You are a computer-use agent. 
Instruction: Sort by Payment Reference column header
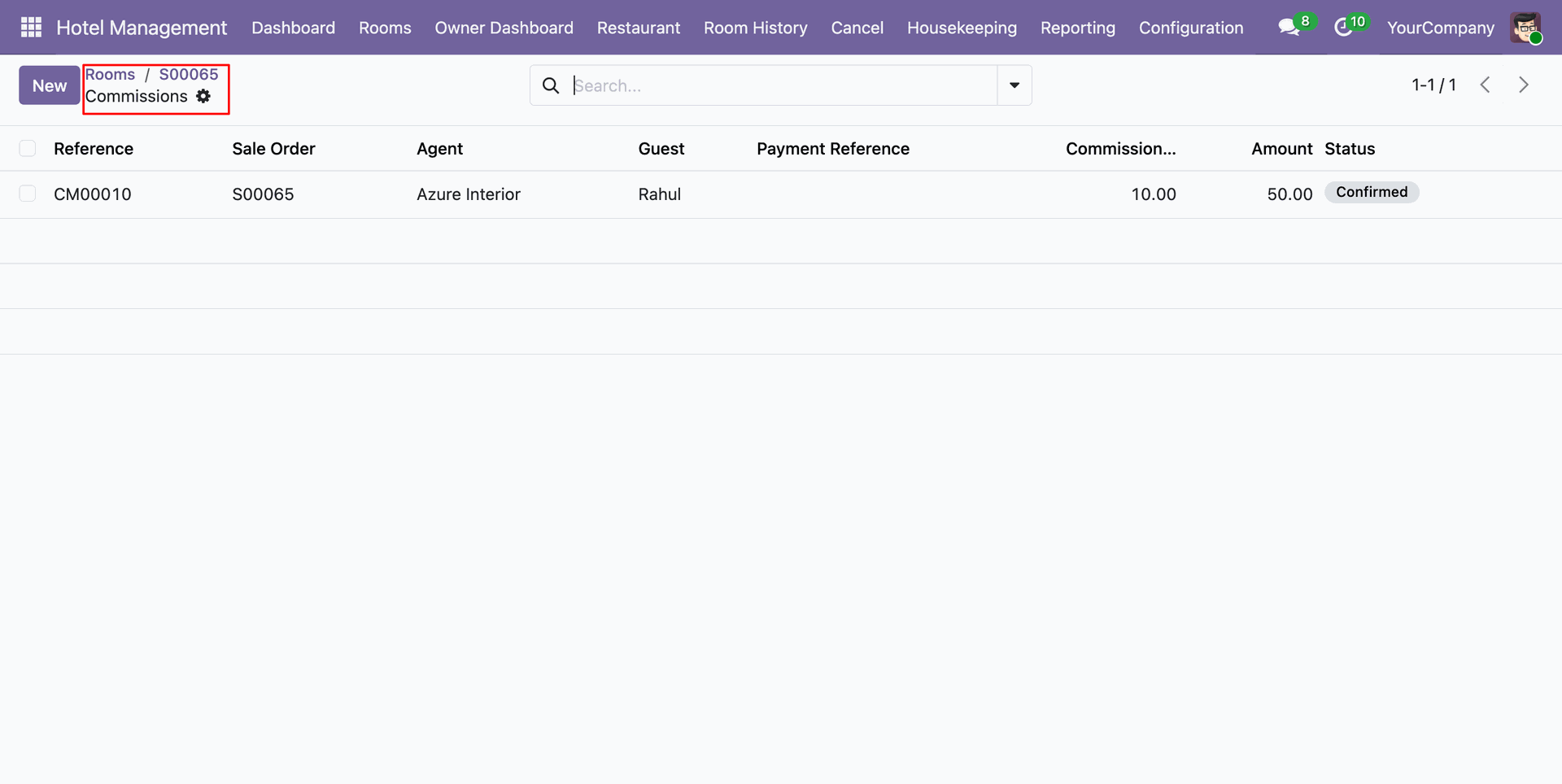pyautogui.click(x=833, y=149)
